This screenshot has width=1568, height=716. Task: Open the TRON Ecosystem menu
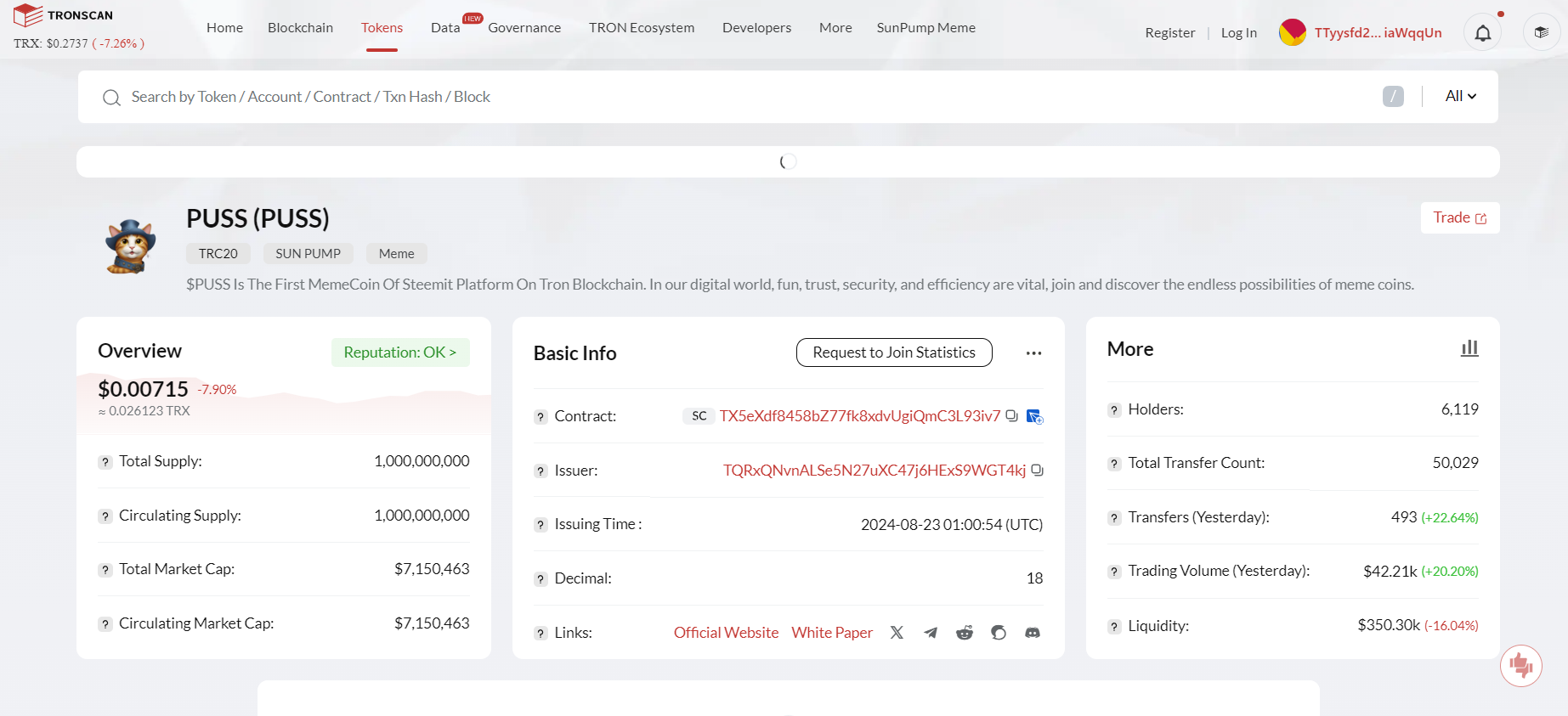coord(642,28)
